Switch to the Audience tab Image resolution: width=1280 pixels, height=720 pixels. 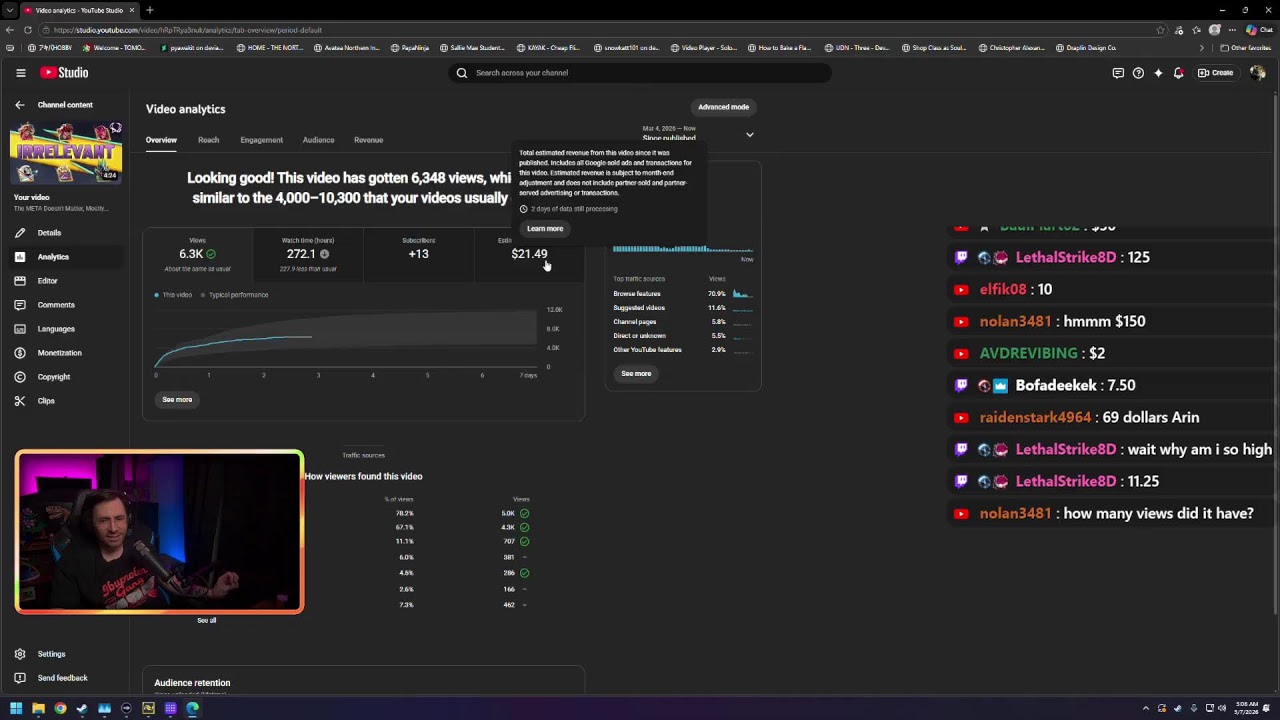pyautogui.click(x=318, y=140)
